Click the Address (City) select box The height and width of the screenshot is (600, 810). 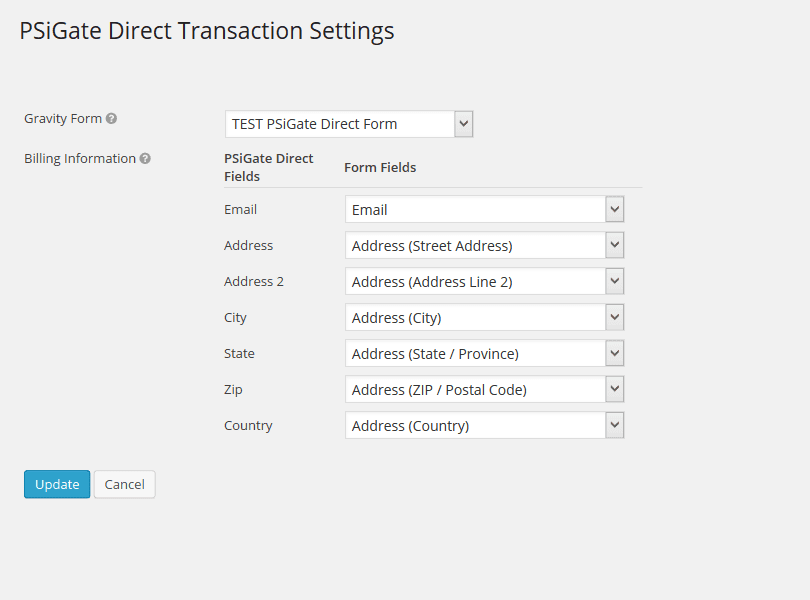[x=485, y=317]
